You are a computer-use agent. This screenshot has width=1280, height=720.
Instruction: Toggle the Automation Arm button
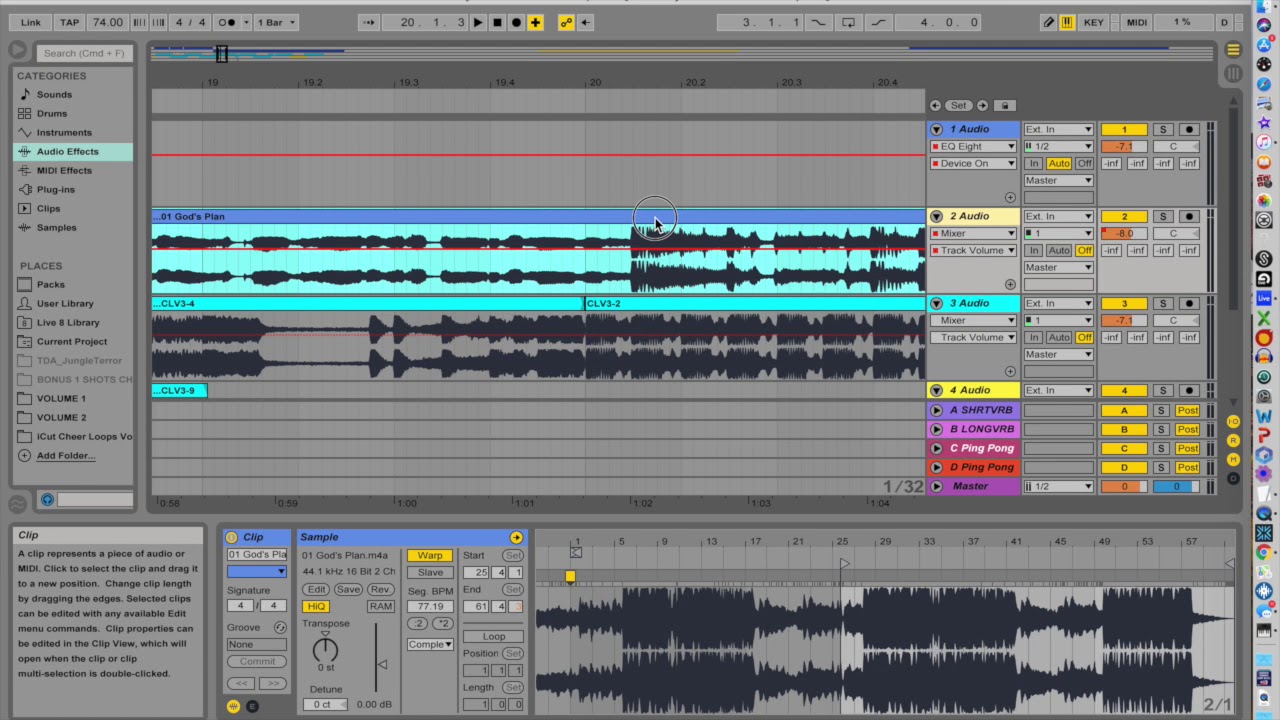click(566, 22)
